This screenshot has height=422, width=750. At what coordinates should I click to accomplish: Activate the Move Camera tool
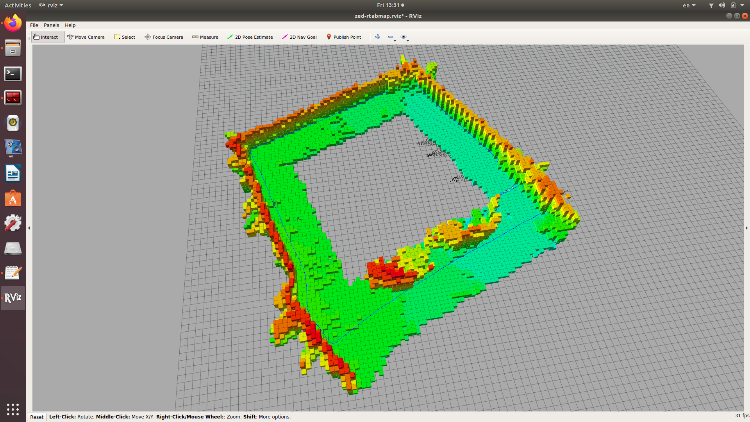click(86, 37)
